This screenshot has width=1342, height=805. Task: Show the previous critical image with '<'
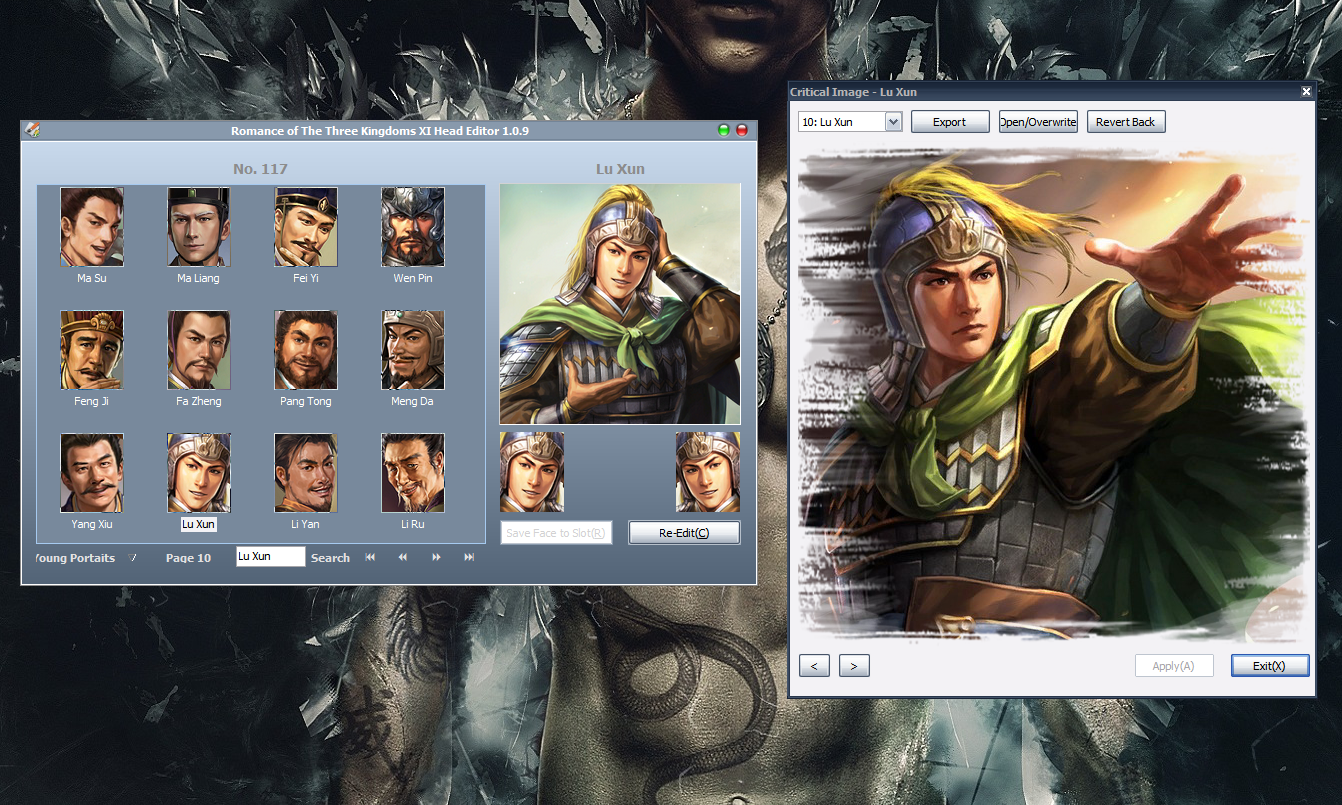click(x=814, y=666)
